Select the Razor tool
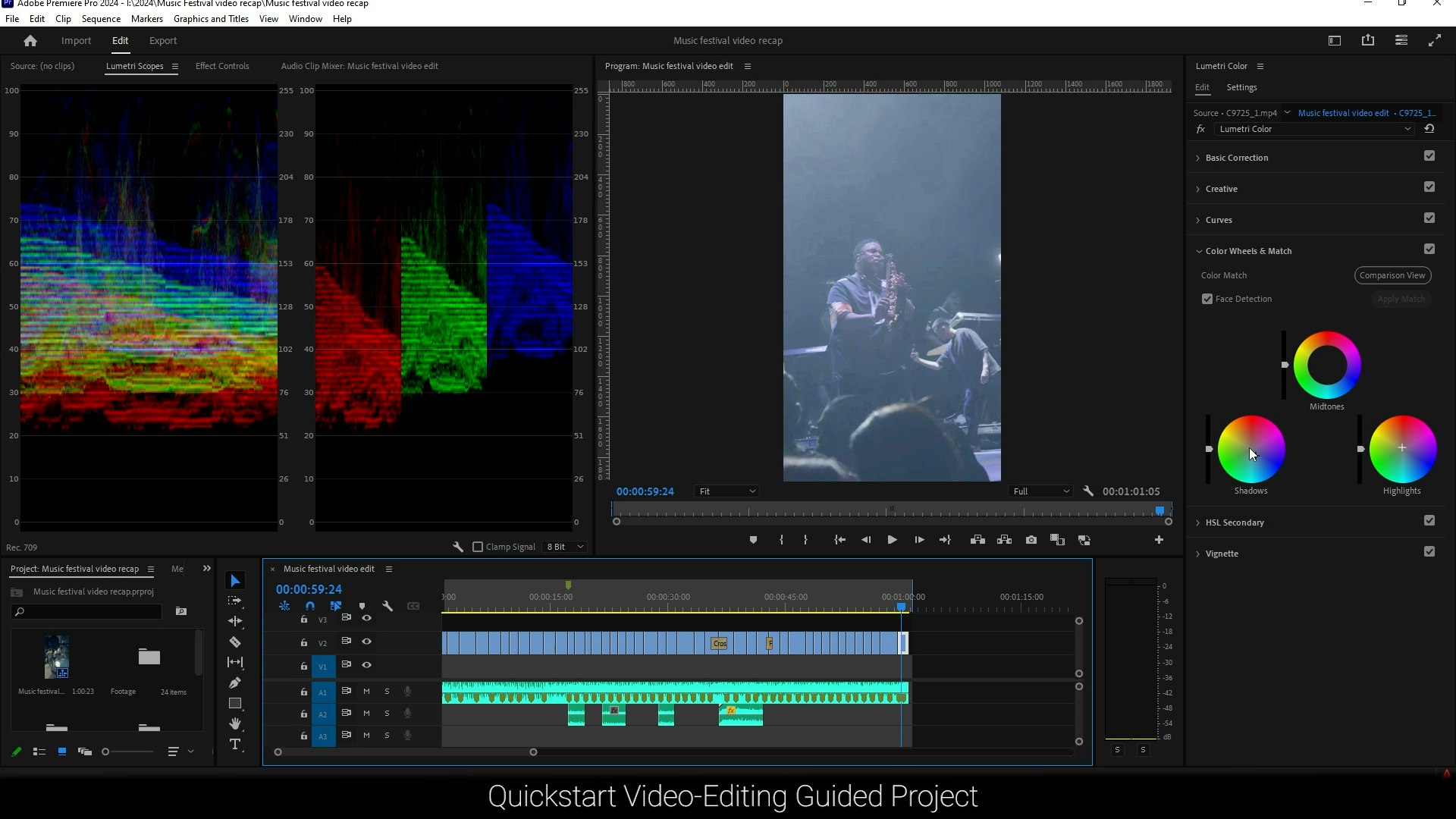The image size is (1456, 819). 235,642
